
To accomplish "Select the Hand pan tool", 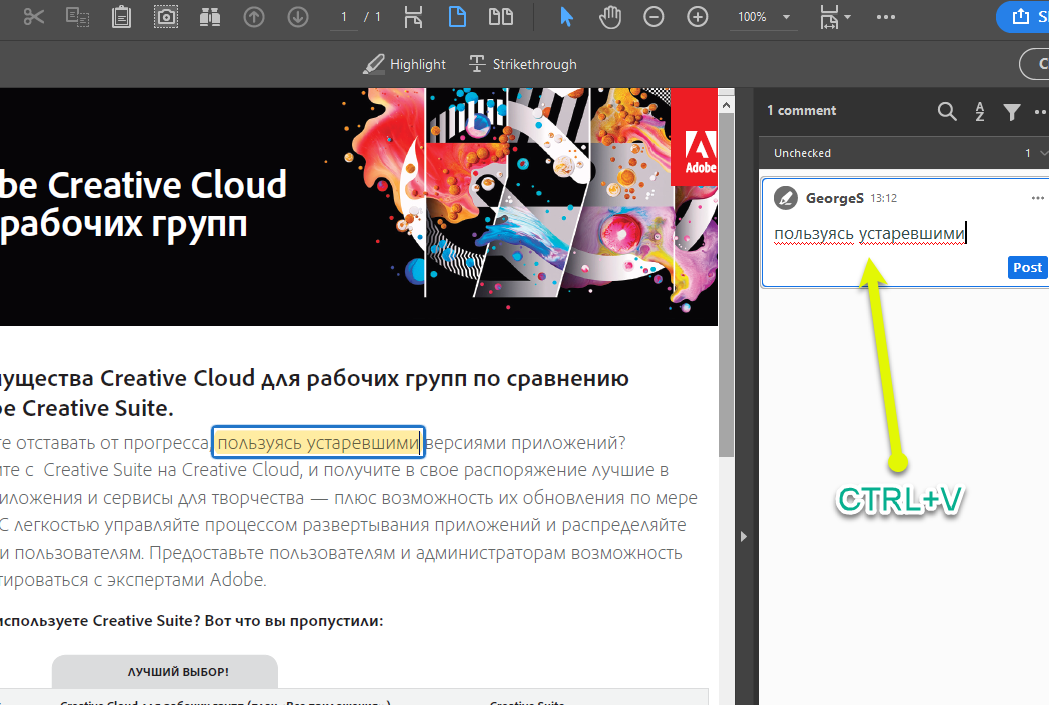I will [610, 17].
